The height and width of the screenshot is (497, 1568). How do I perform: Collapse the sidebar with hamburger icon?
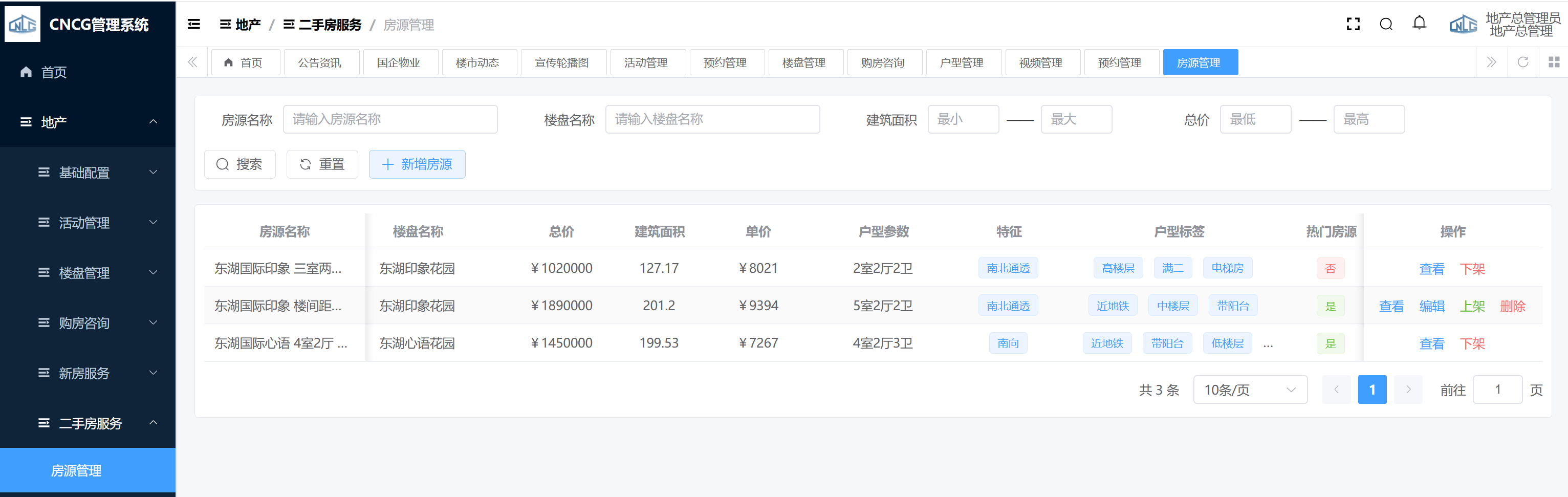coord(193,25)
